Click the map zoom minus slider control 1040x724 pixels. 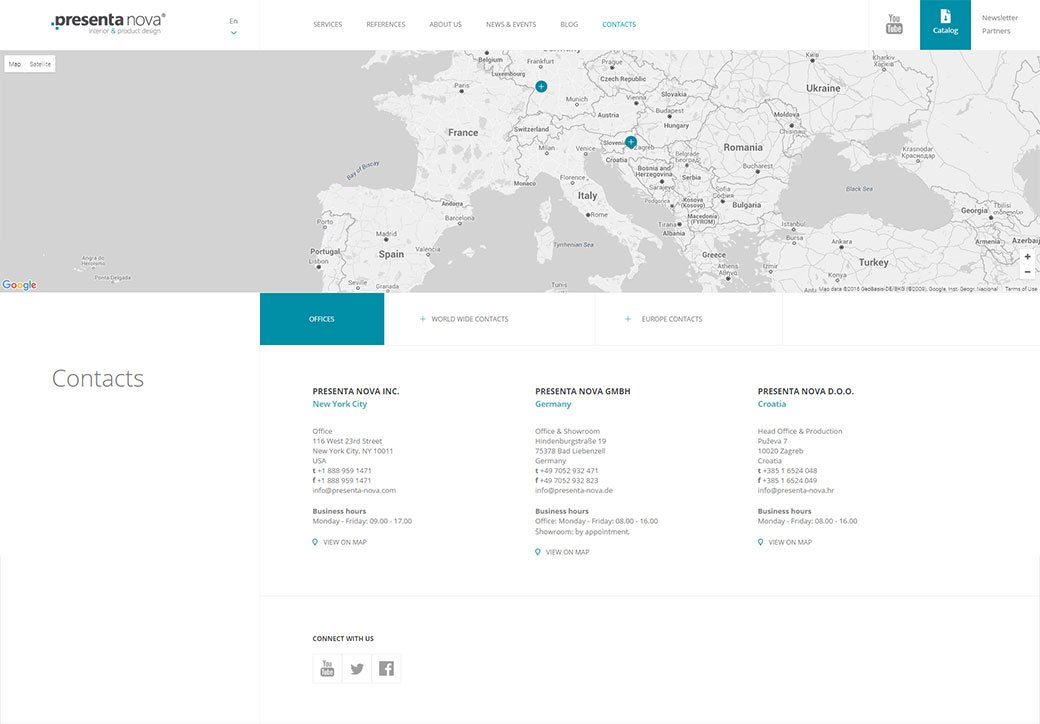(1027, 271)
